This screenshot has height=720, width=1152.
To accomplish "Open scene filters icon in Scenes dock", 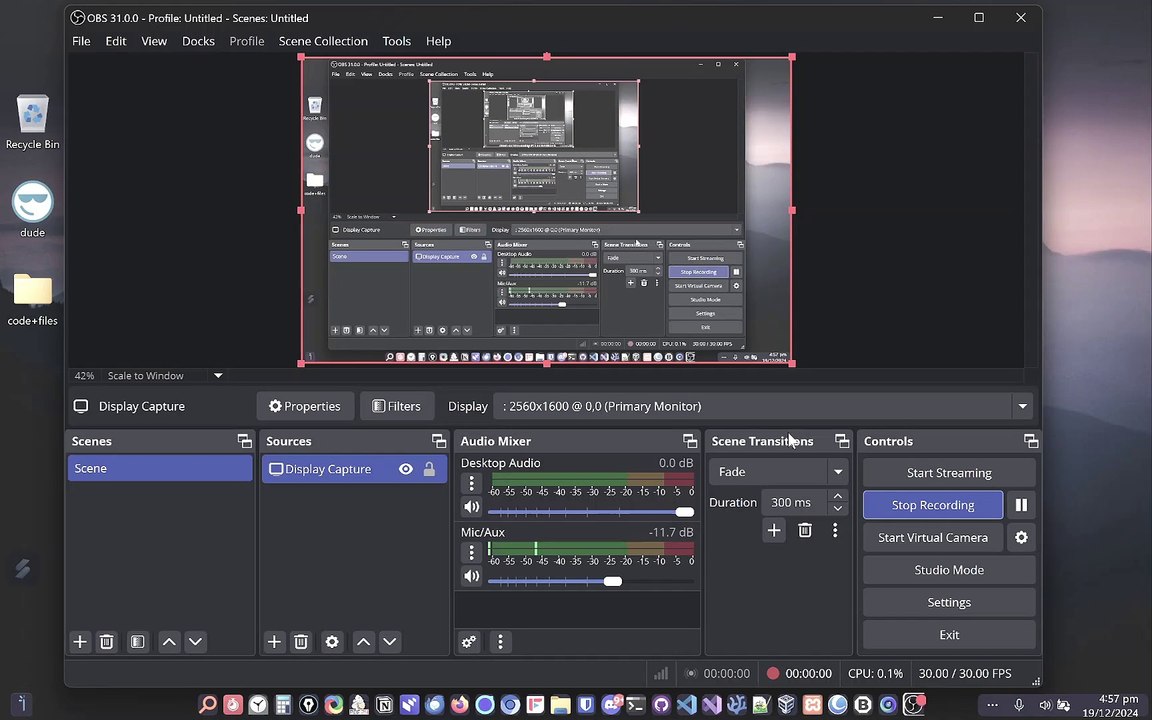I will [137, 641].
